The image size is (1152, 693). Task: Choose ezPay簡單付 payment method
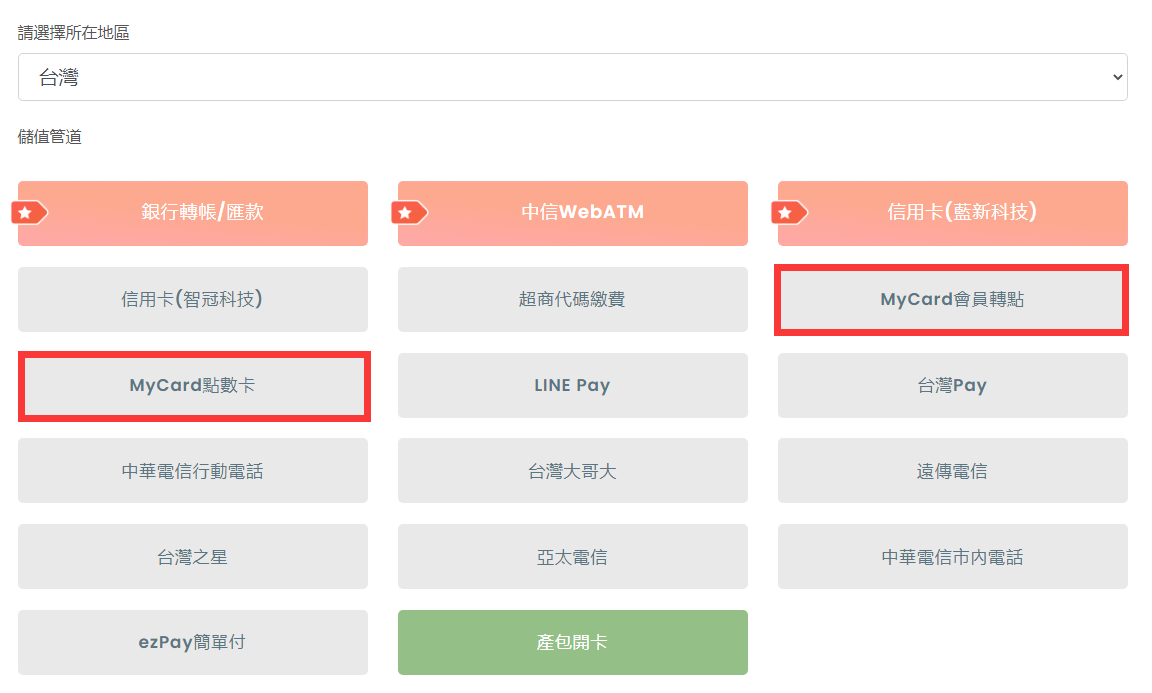pyautogui.click(x=192, y=643)
